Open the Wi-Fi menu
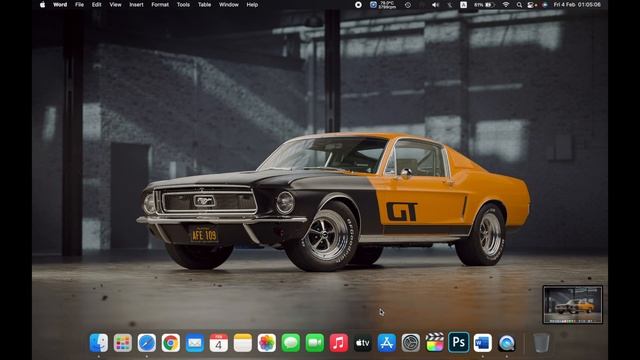640x360 pixels. click(506, 5)
